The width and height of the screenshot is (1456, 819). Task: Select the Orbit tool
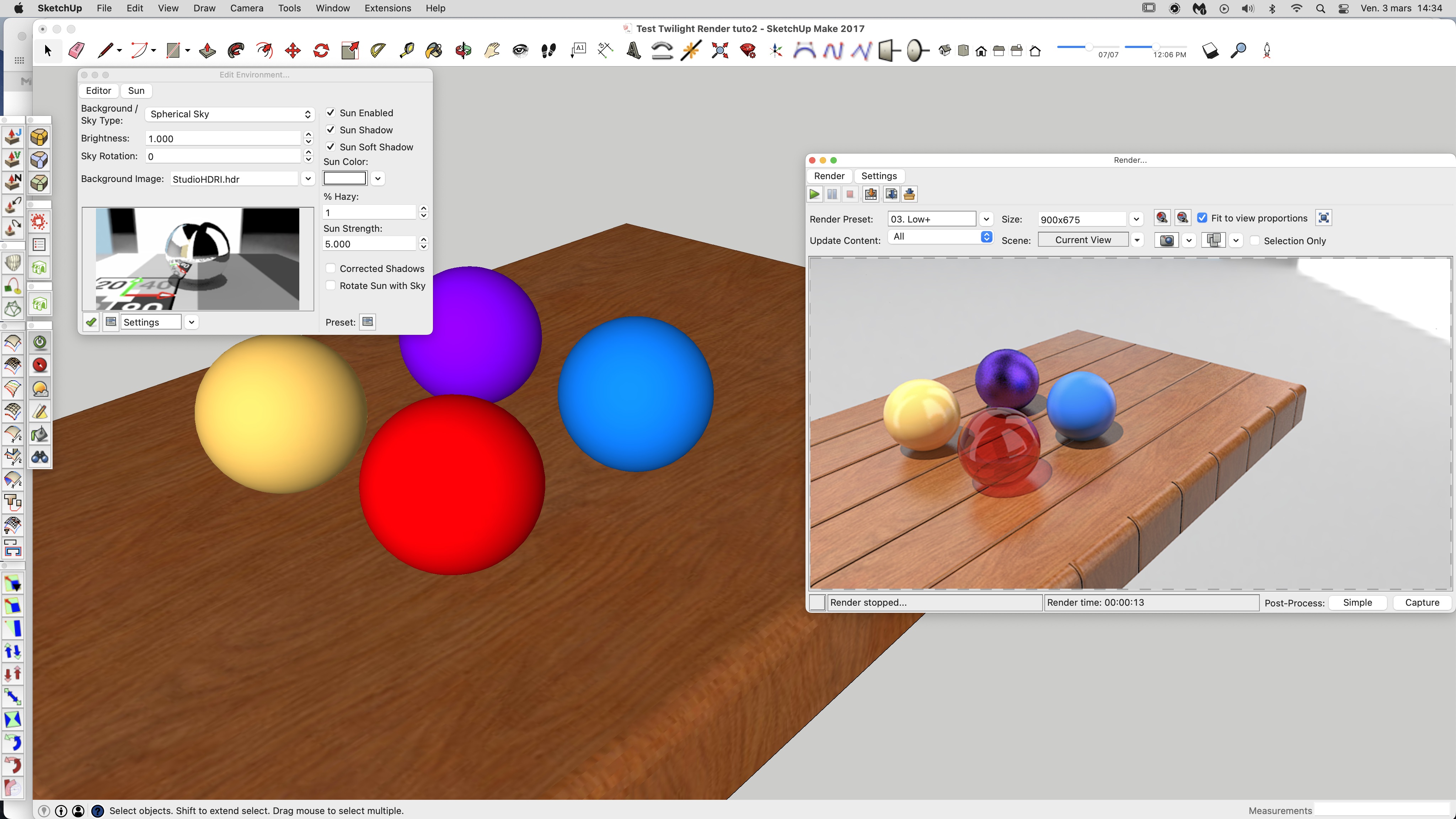coord(464,51)
